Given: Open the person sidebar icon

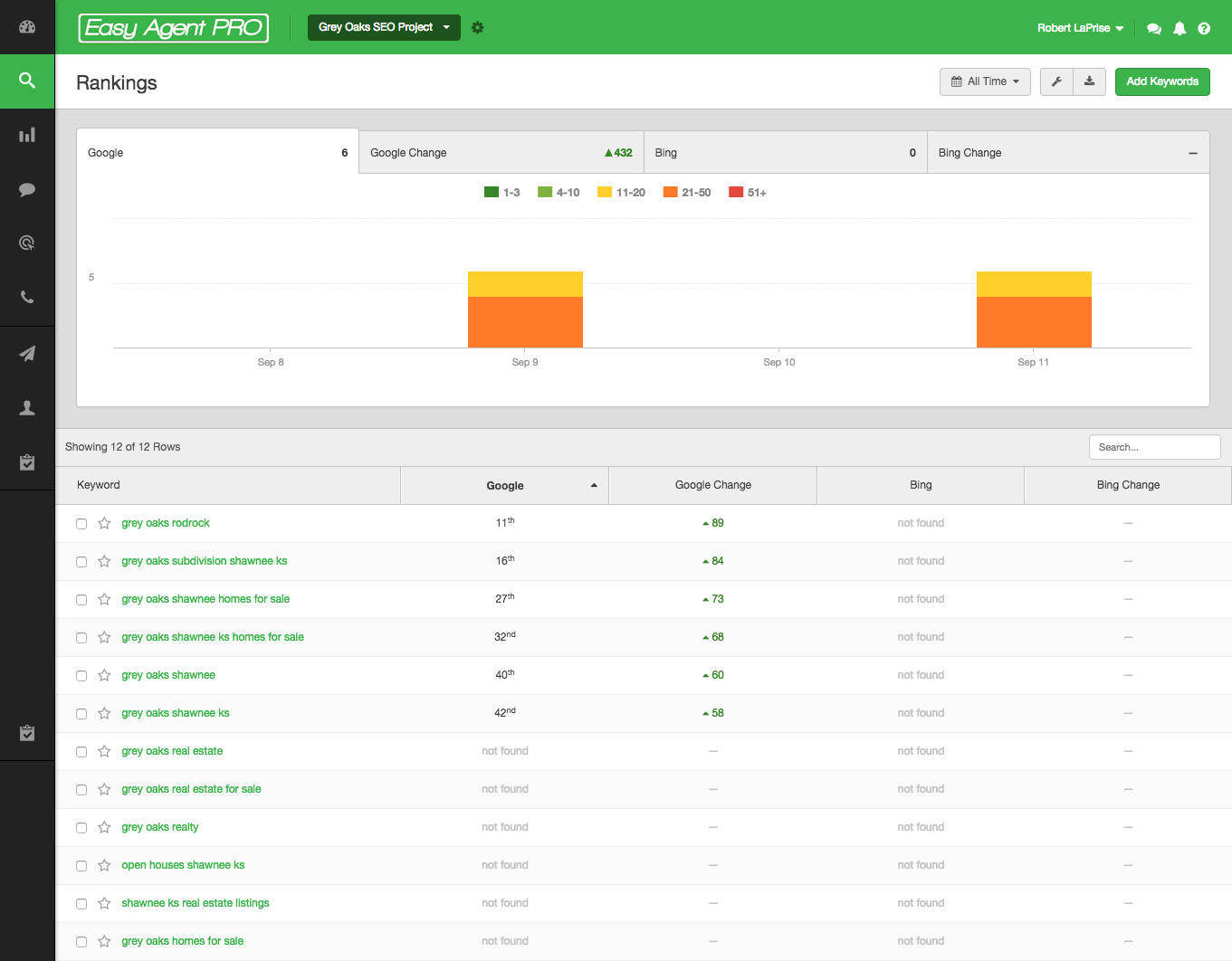Looking at the screenshot, I should tap(27, 408).
